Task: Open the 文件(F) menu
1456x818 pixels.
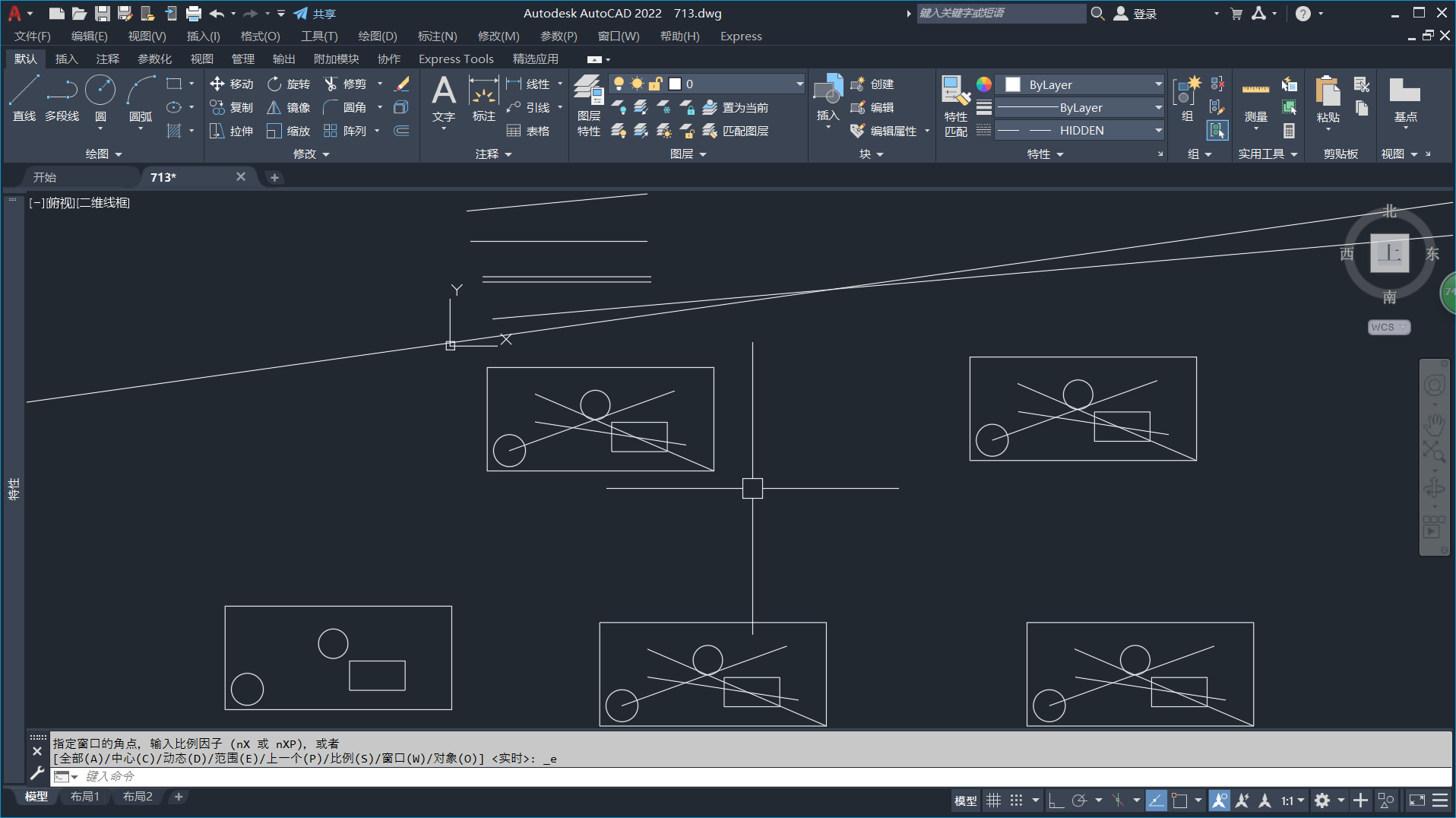Action: click(x=32, y=36)
